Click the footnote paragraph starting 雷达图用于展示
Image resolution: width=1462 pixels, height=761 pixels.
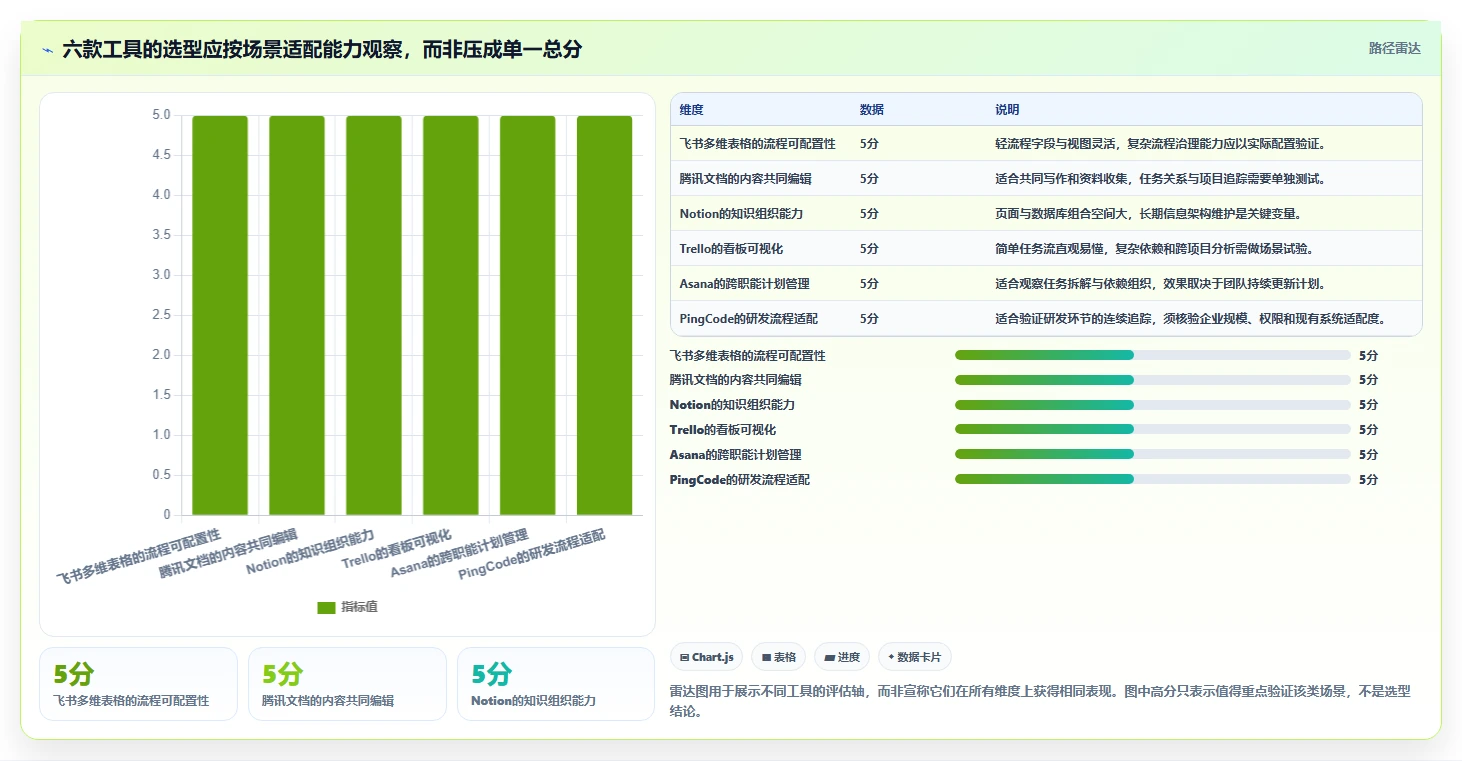(1040, 702)
